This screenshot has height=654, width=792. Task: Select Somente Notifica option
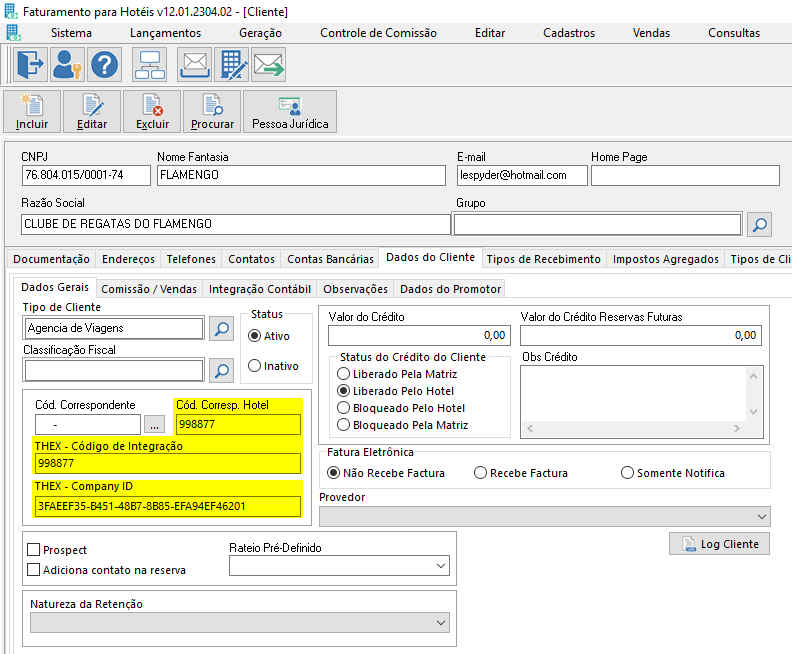tap(627, 473)
